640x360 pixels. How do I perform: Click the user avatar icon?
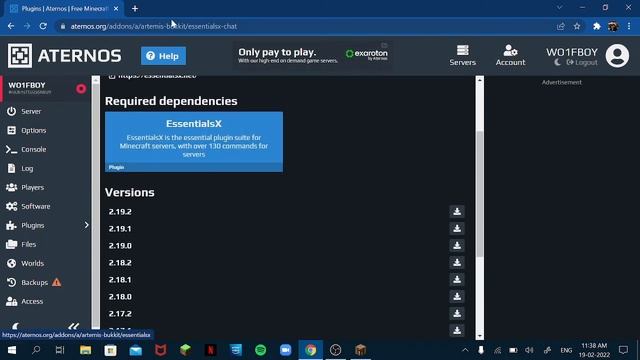pyautogui.click(x=617, y=56)
